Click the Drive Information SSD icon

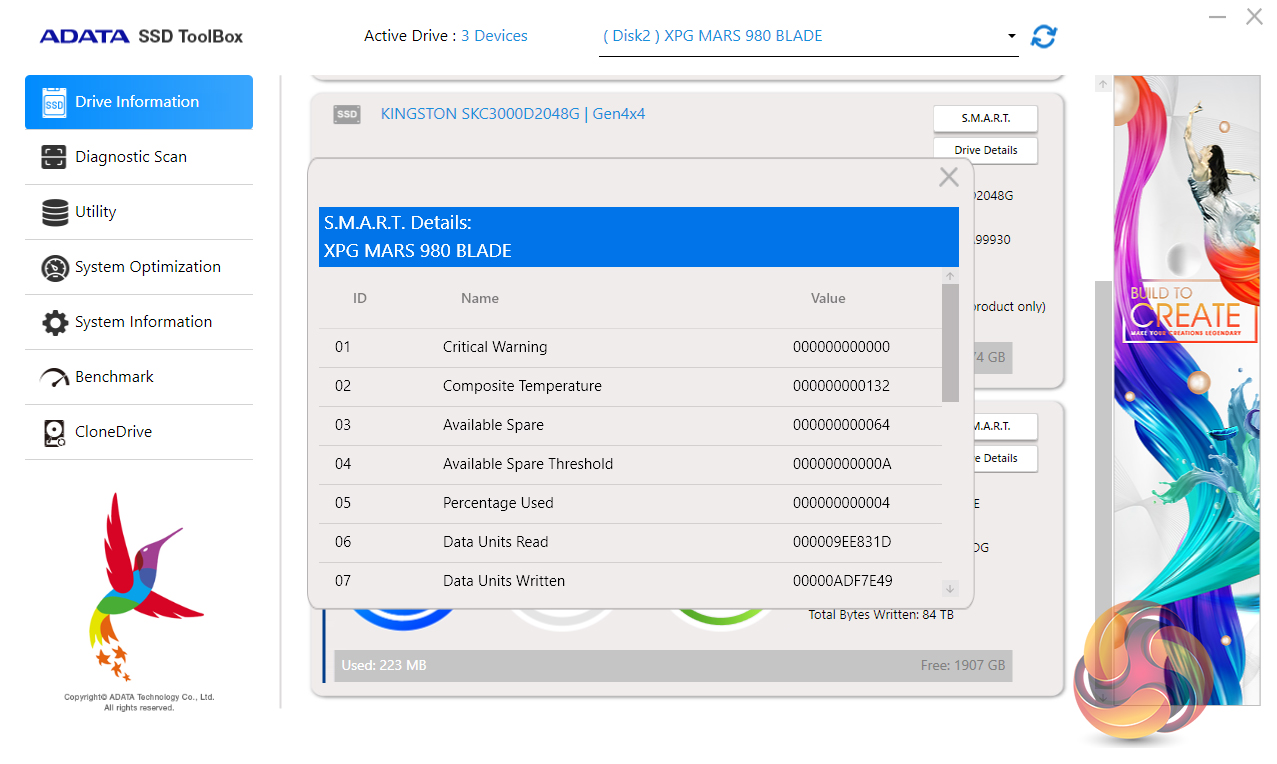pos(54,102)
